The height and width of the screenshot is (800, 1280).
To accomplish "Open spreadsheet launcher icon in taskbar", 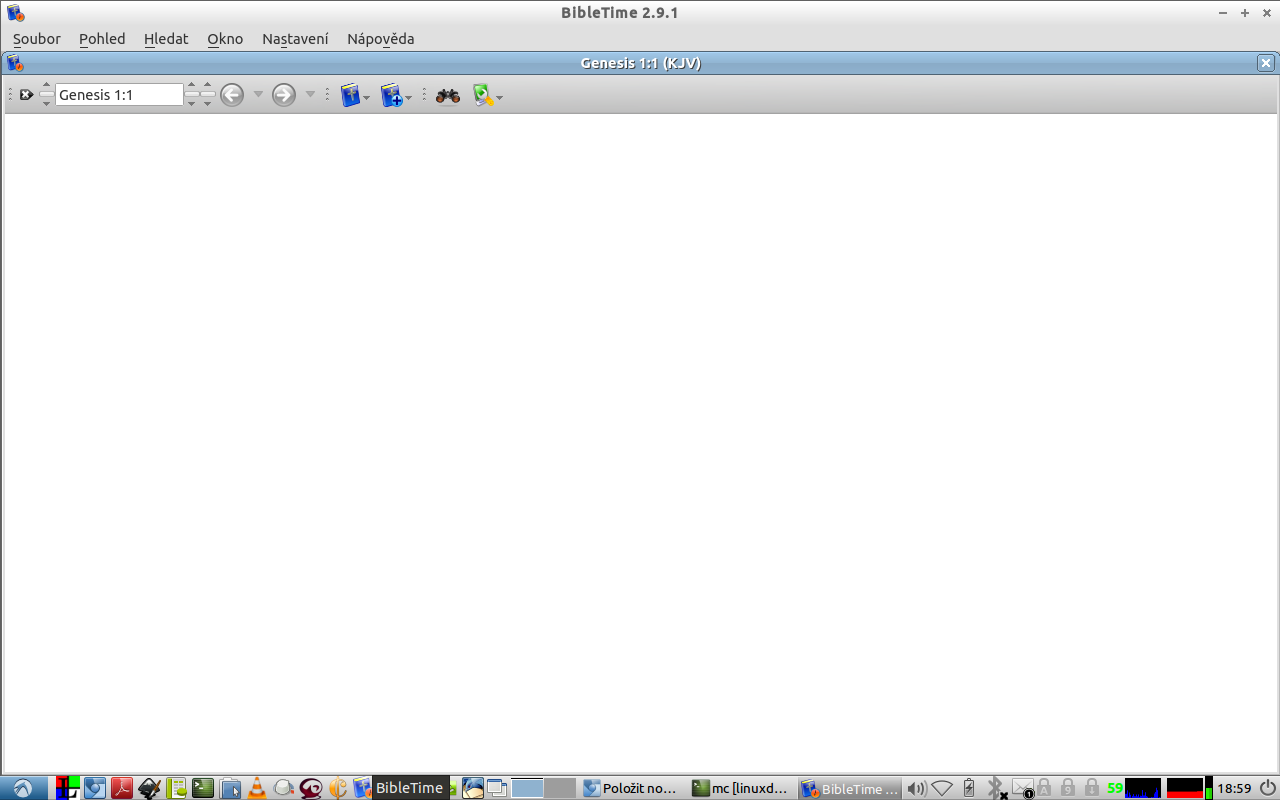I will coord(176,788).
